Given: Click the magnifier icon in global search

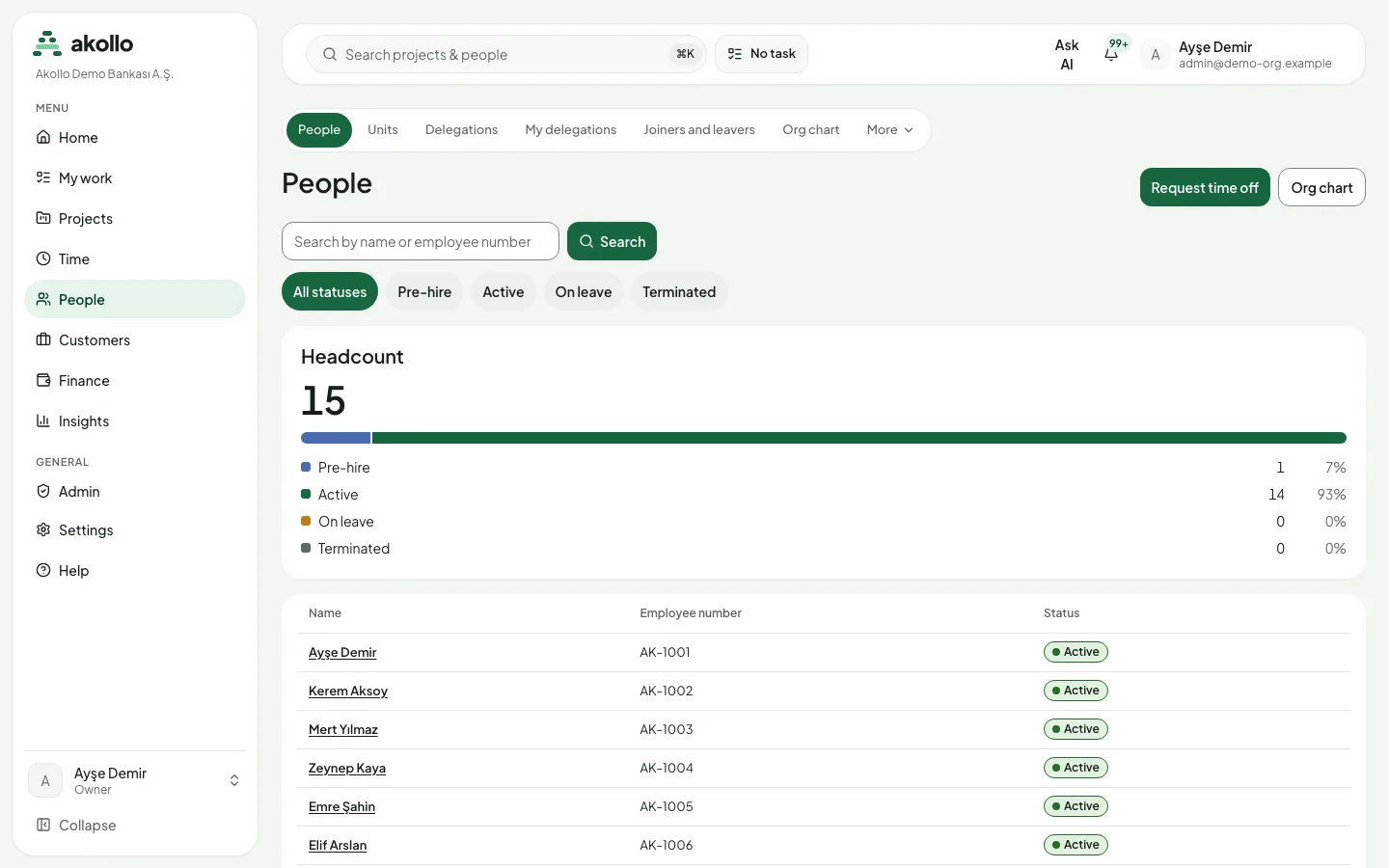Looking at the screenshot, I should 330,54.
